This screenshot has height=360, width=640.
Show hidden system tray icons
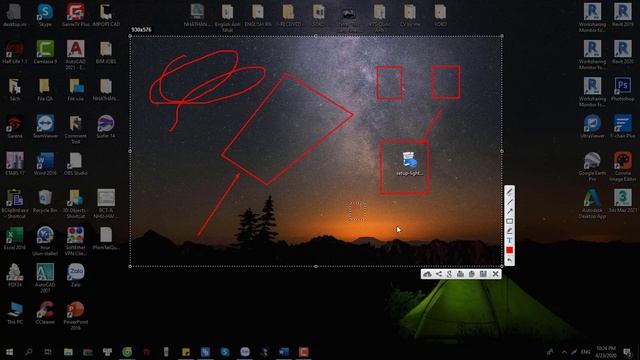pyautogui.click(x=564, y=351)
